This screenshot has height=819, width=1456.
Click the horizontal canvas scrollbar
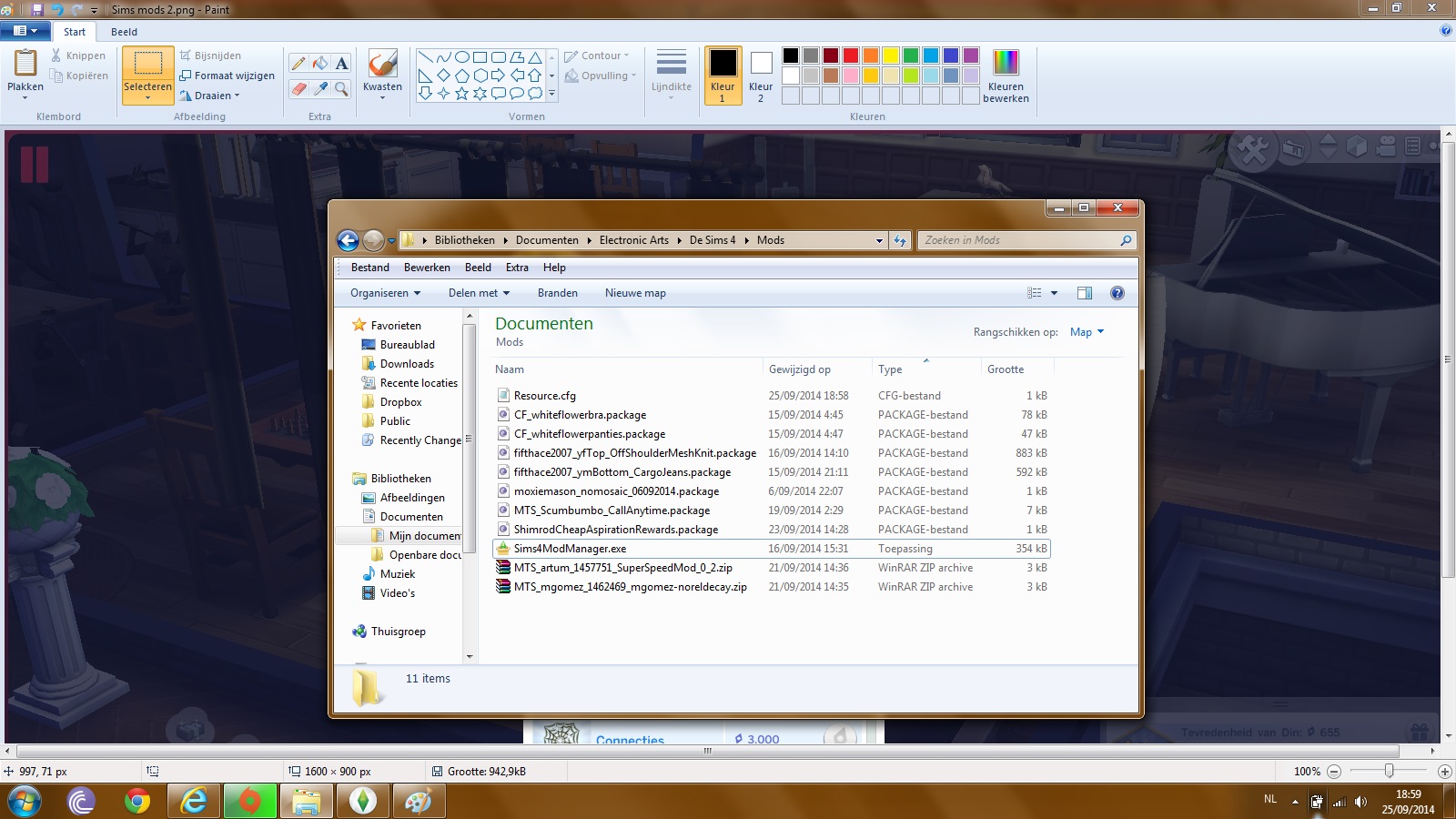pos(707,751)
